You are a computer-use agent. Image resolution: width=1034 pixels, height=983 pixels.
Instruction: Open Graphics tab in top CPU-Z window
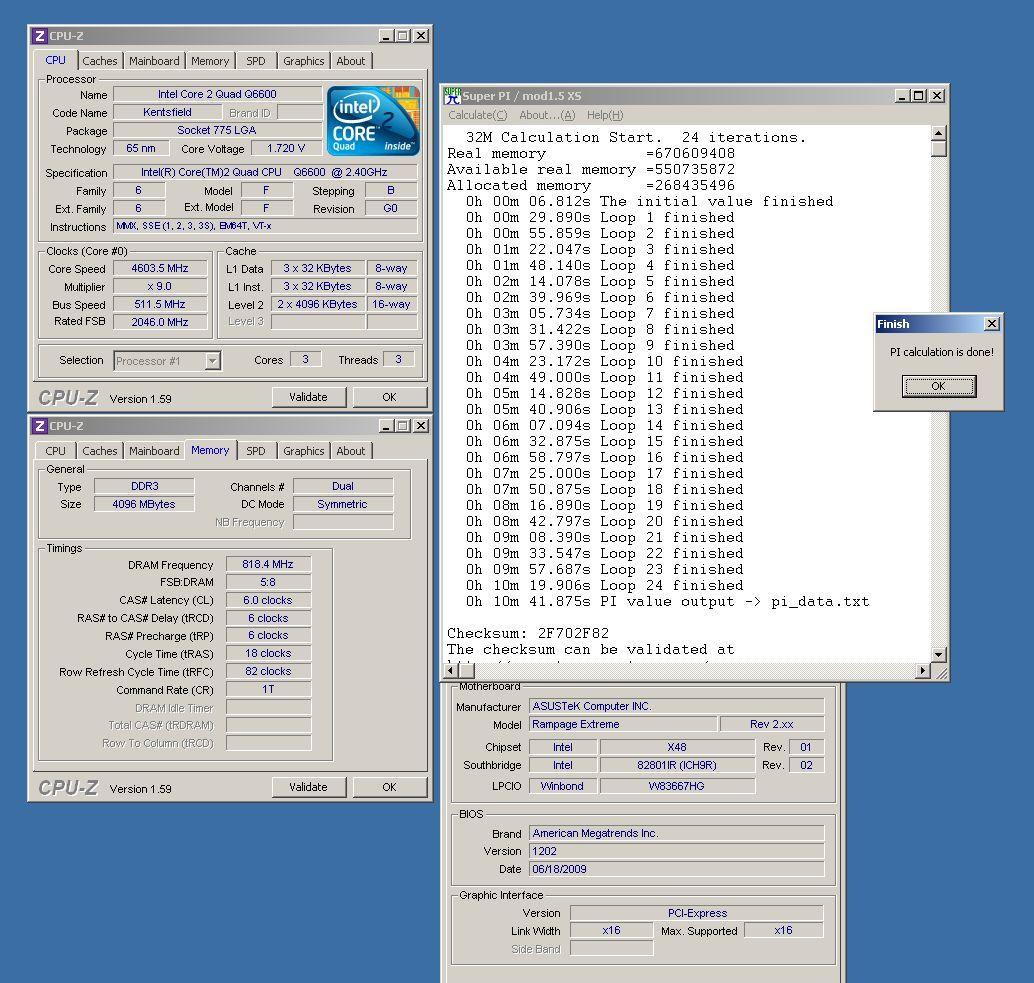pos(303,61)
